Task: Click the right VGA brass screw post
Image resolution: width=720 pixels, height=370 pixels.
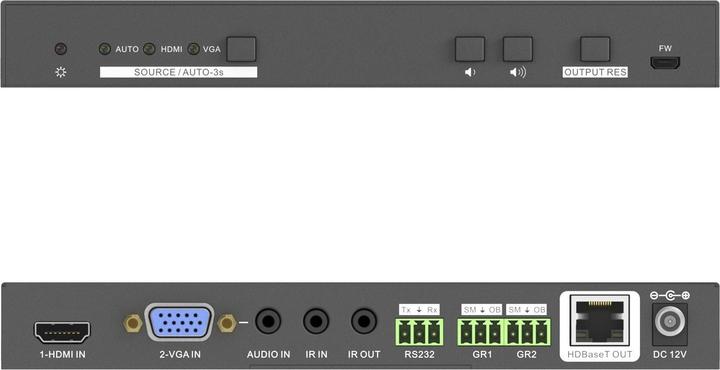Action: point(227,324)
